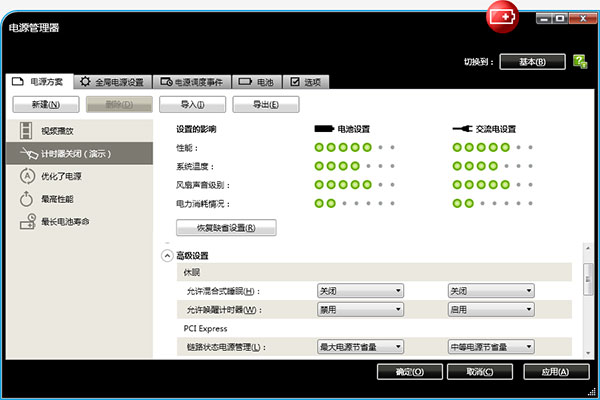Switch to basic mode via 基本 button

[x=533, y=62]
